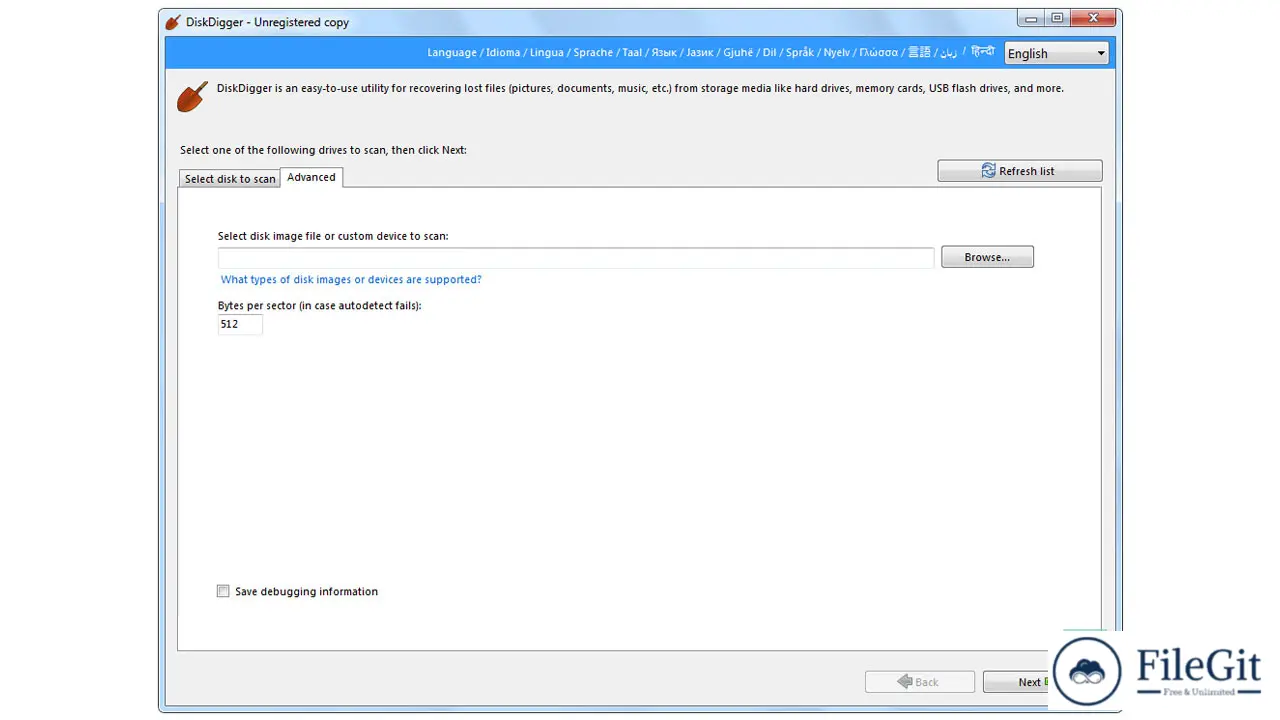This screenshot has height=720, width=1280.
Task: Click the Back button
Action: pyautogui.click(x=920, y=682)
